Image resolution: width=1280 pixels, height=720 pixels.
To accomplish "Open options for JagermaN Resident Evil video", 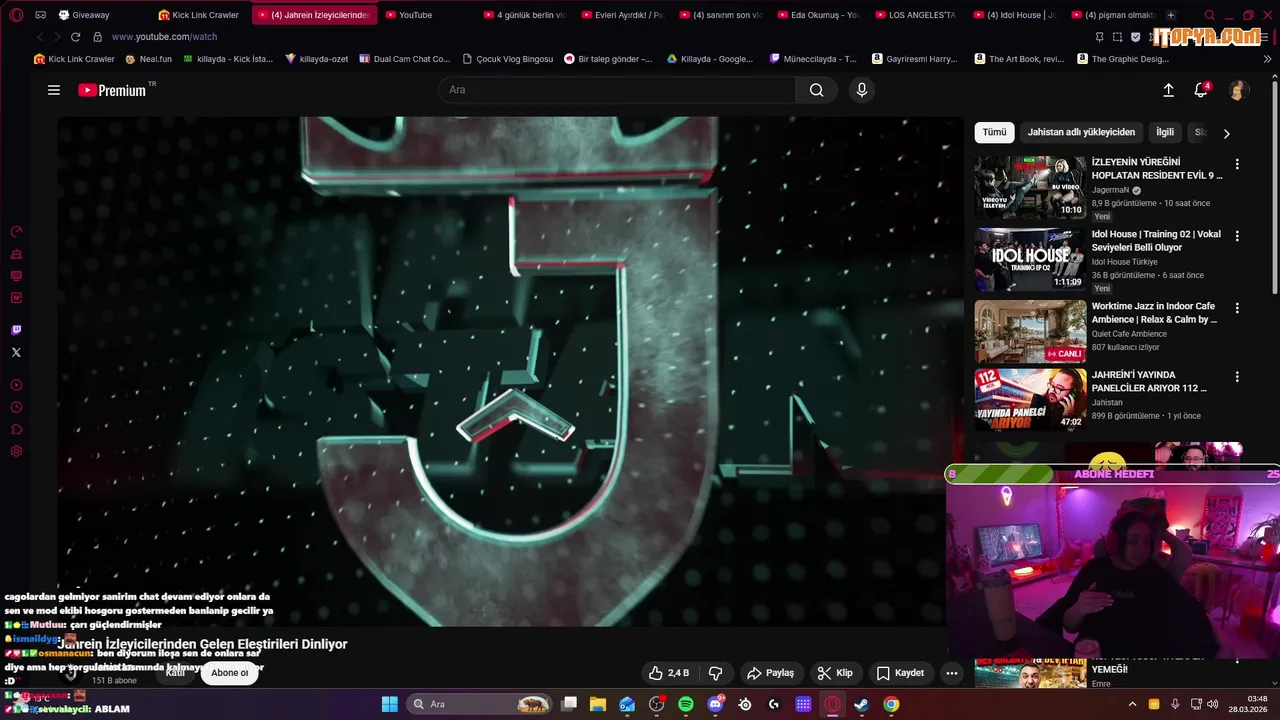I will (1237, 164).
